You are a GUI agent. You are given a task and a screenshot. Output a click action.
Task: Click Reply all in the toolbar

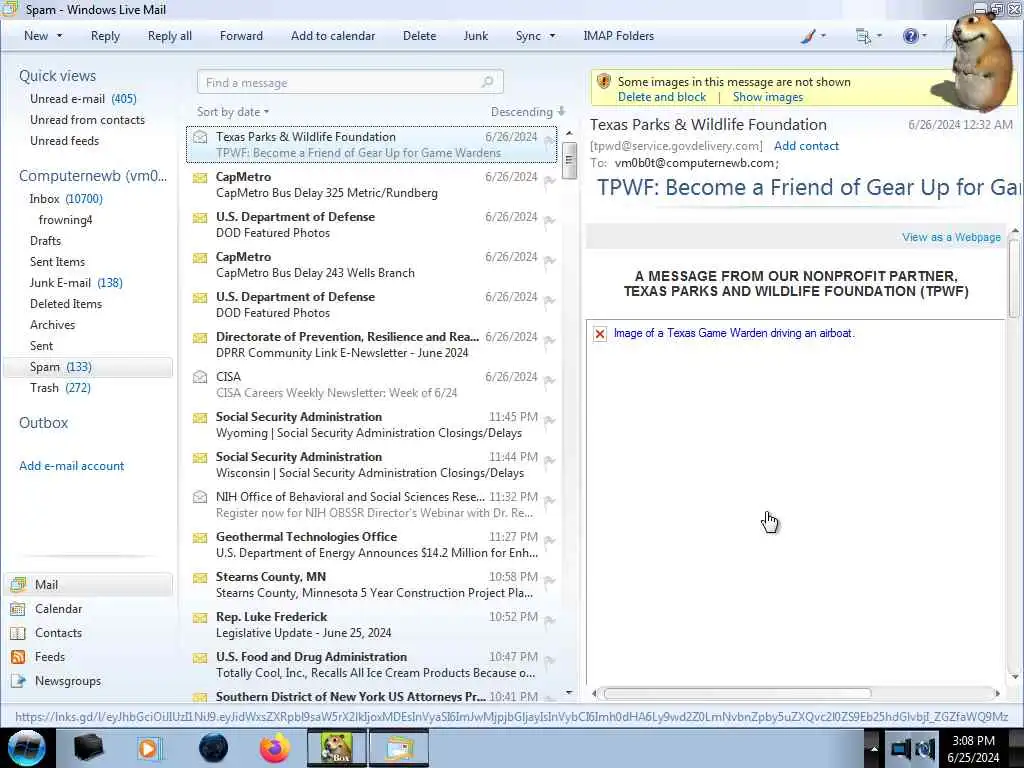click(170, 36)
